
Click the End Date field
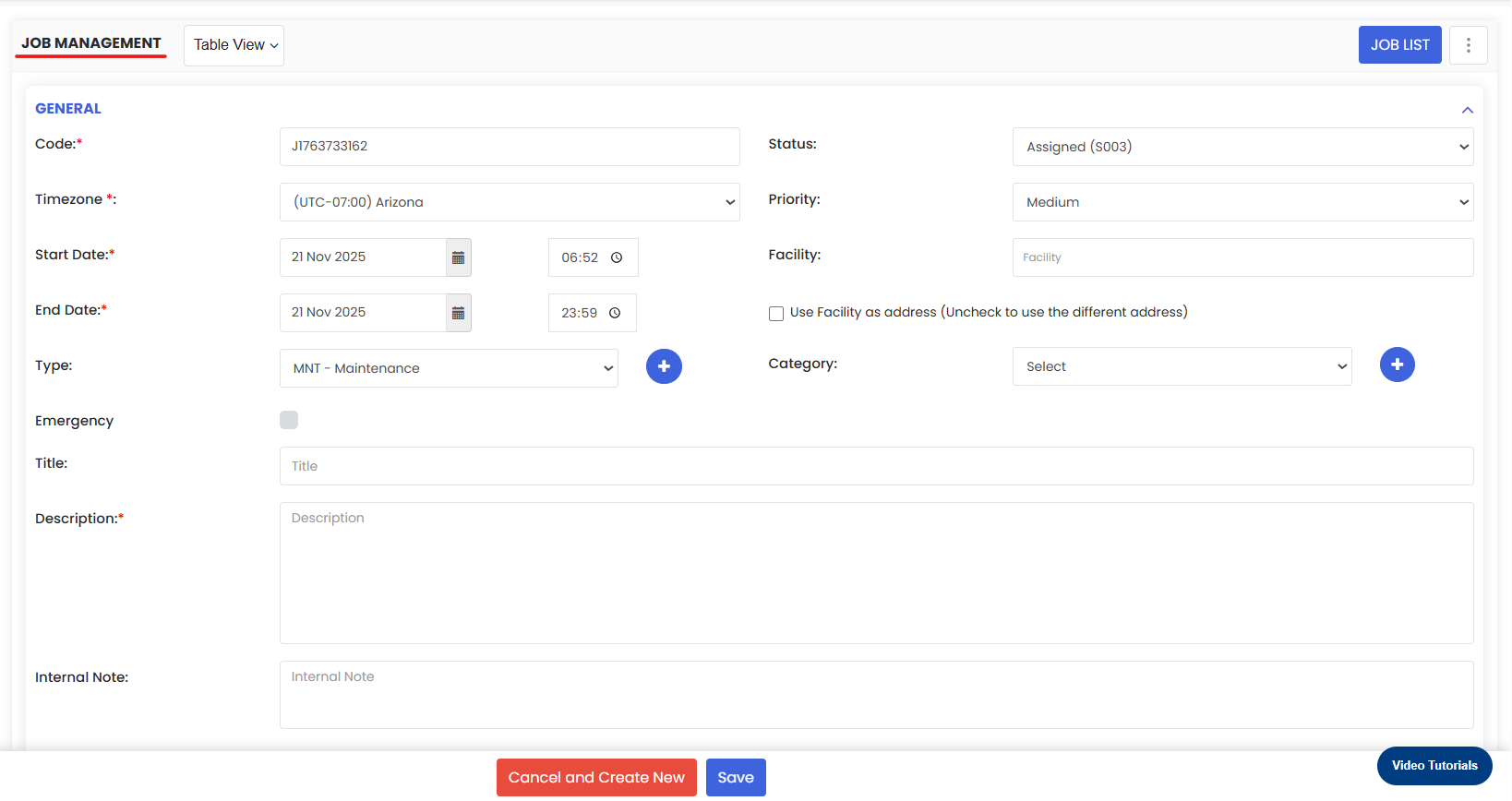[x=363, y=313]
